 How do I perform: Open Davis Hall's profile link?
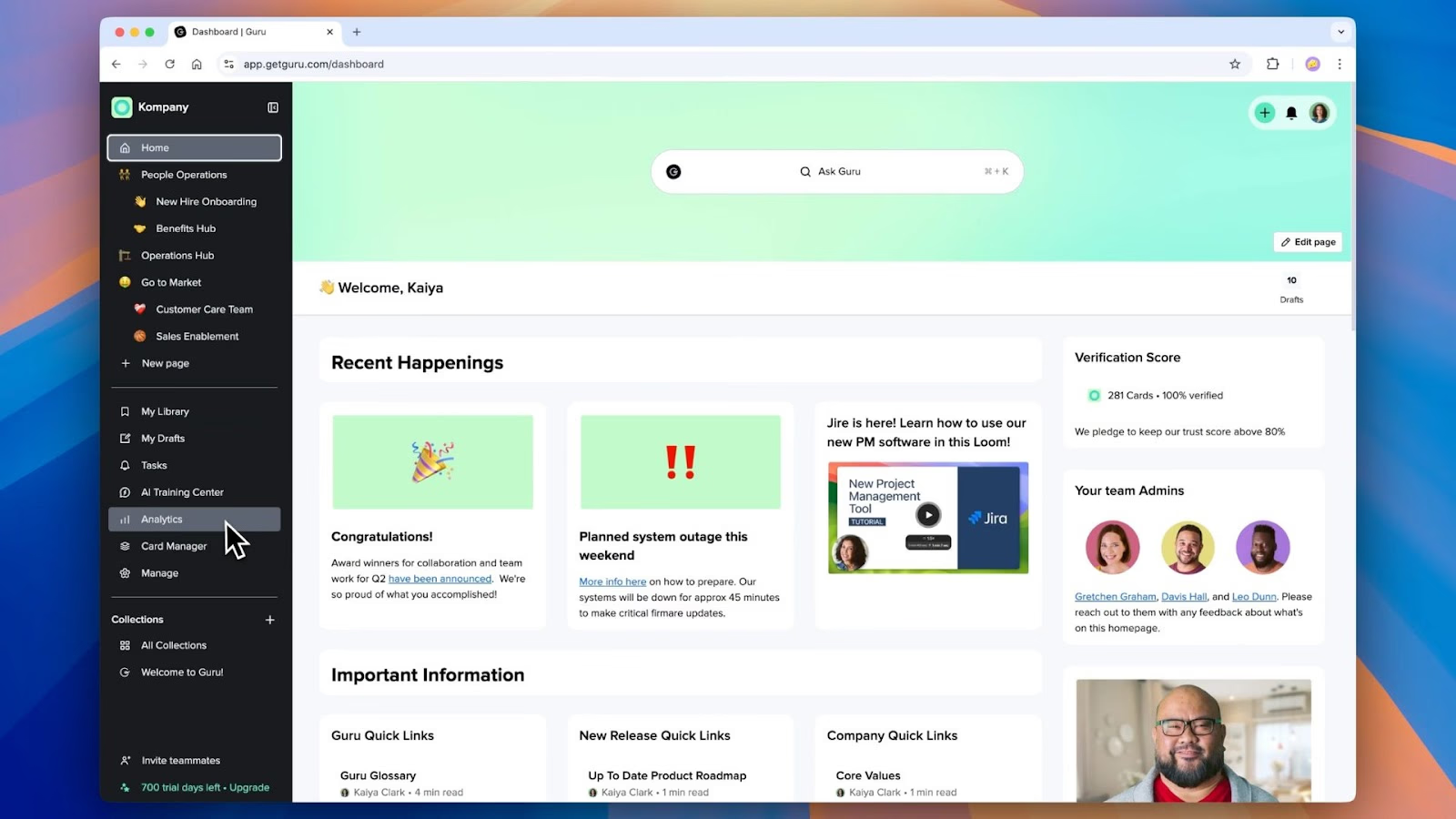(x=1184, y=597)
